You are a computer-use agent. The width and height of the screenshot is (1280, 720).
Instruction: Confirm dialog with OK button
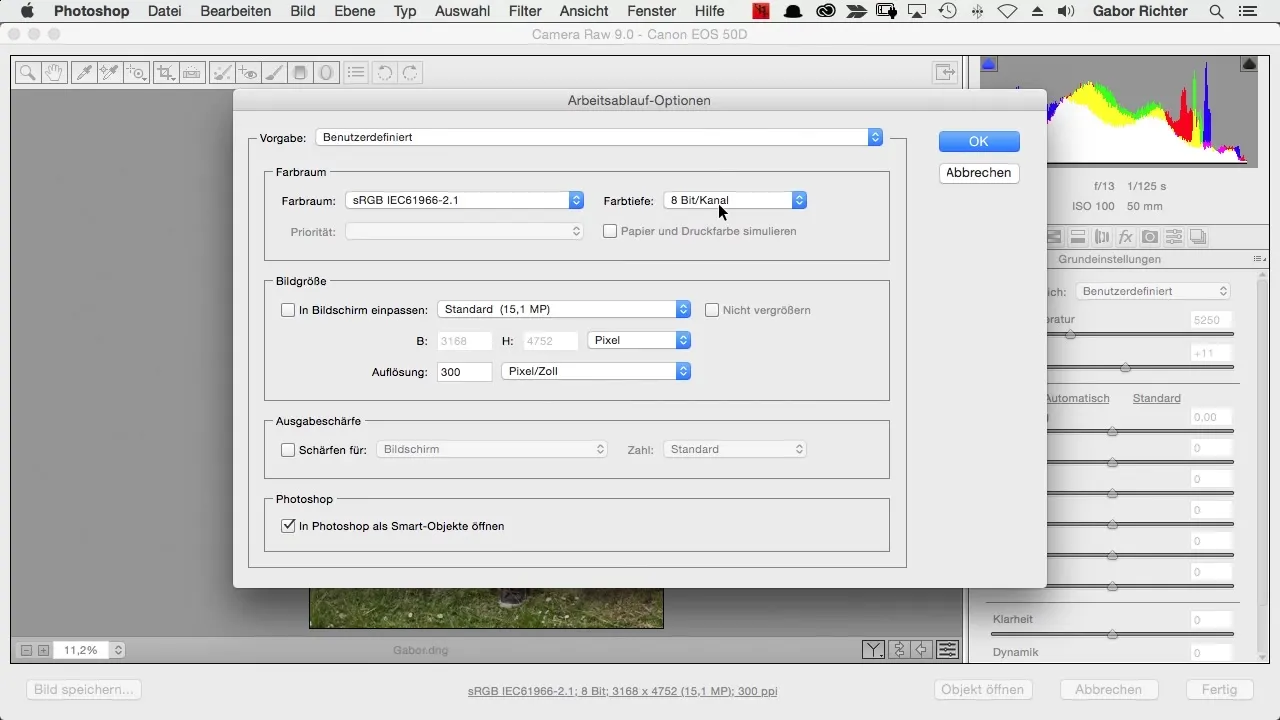pyautogui.click(x=979, y=141)
